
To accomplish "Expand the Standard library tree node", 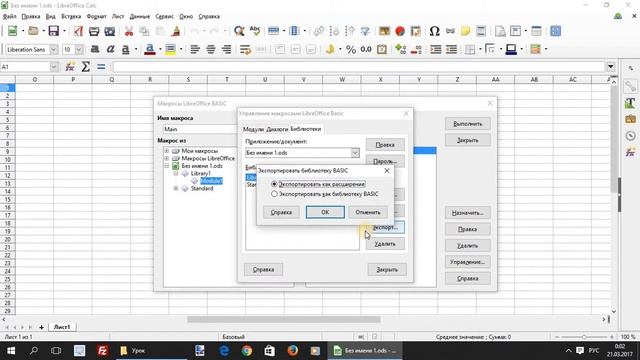I will coord(176,189).
